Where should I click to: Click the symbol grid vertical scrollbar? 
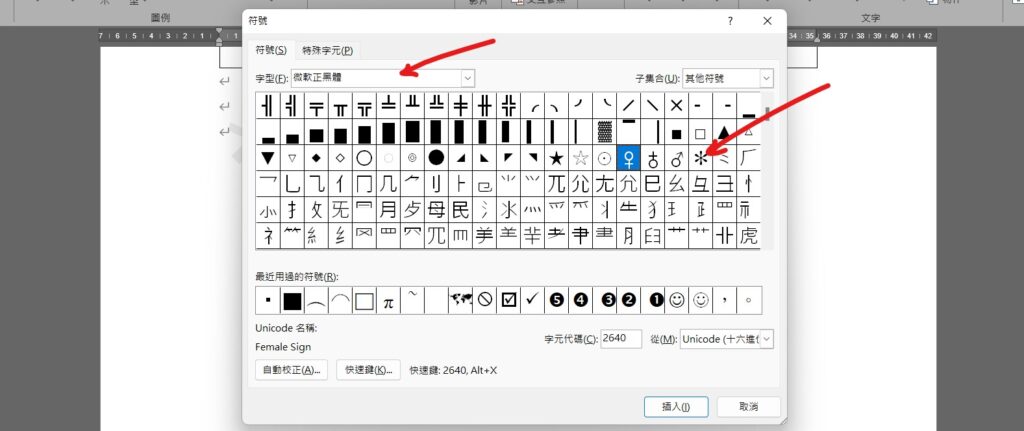(767, 170)
